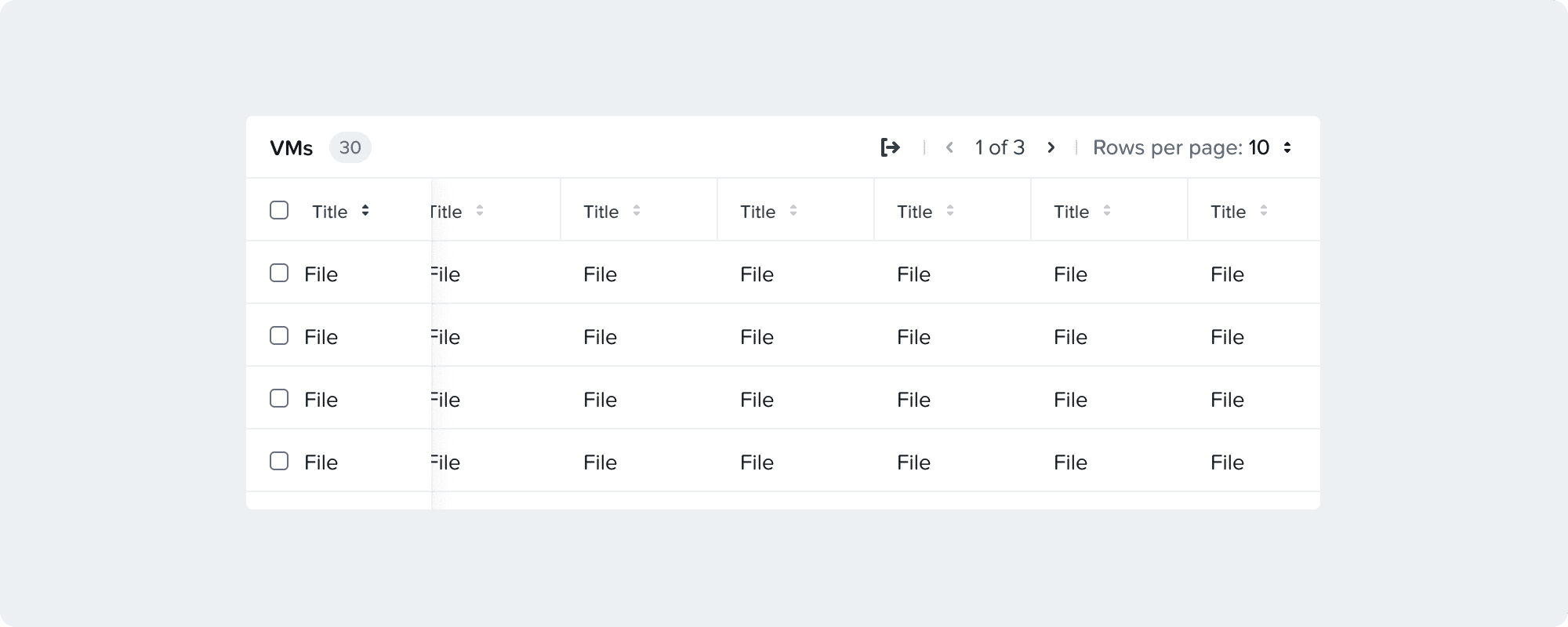The width and height of the screenshot is (1568, 627).
Task: Sort by the first Title column
Action: pyautogui.click(x=365, y=211)
